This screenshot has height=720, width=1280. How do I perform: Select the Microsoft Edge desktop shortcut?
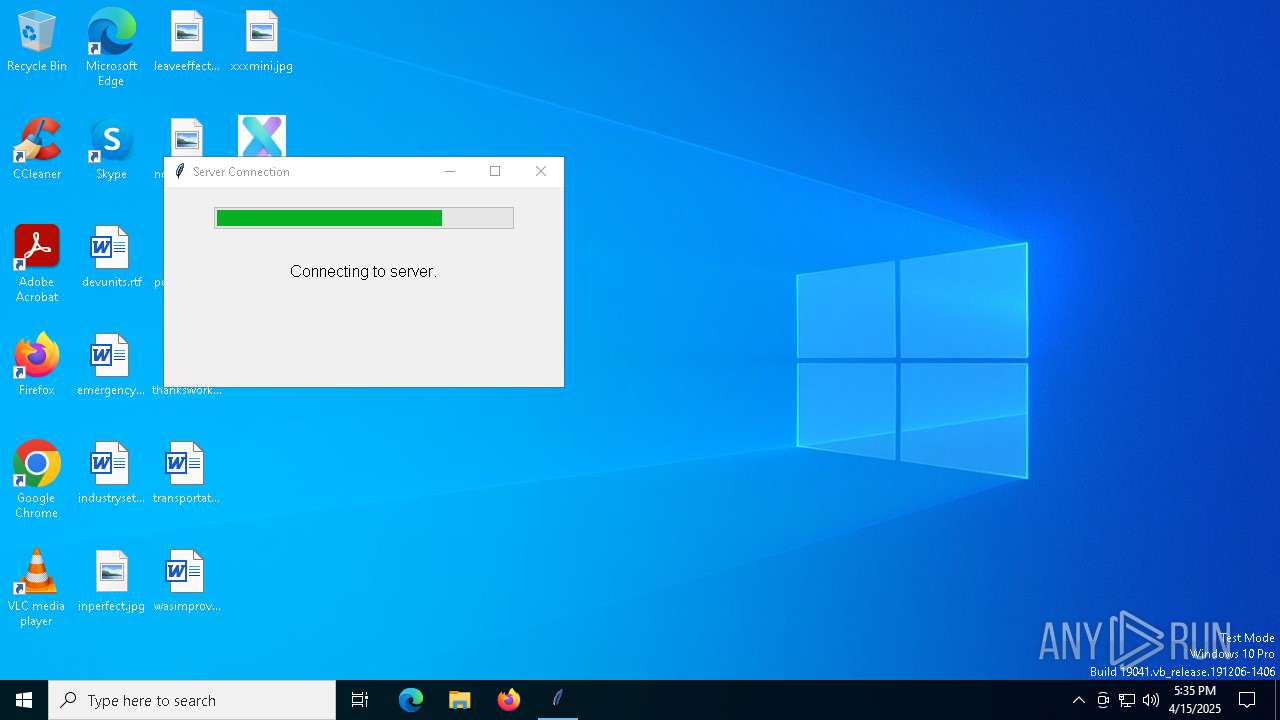point(111,48)
